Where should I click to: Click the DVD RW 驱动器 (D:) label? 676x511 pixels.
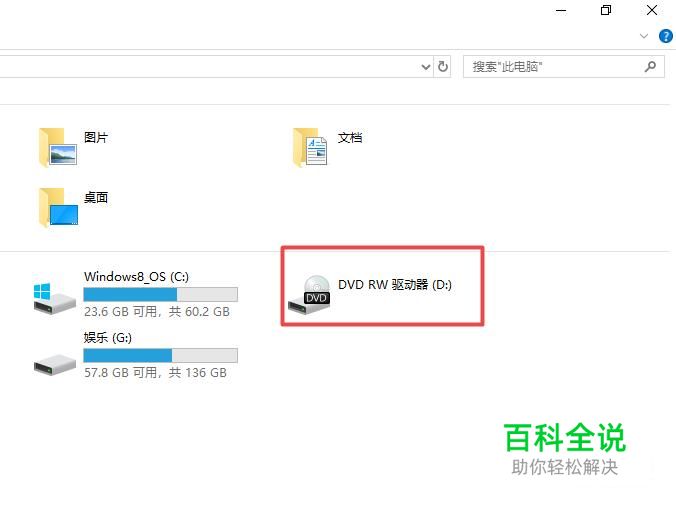tap(395, 285)
